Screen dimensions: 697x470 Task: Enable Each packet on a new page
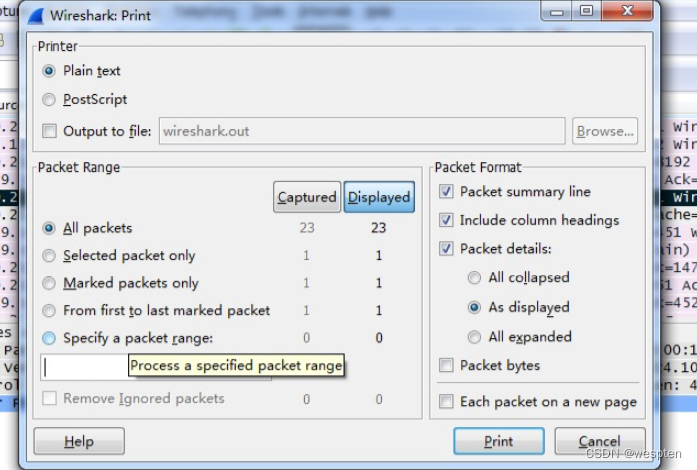coord(446,402)
